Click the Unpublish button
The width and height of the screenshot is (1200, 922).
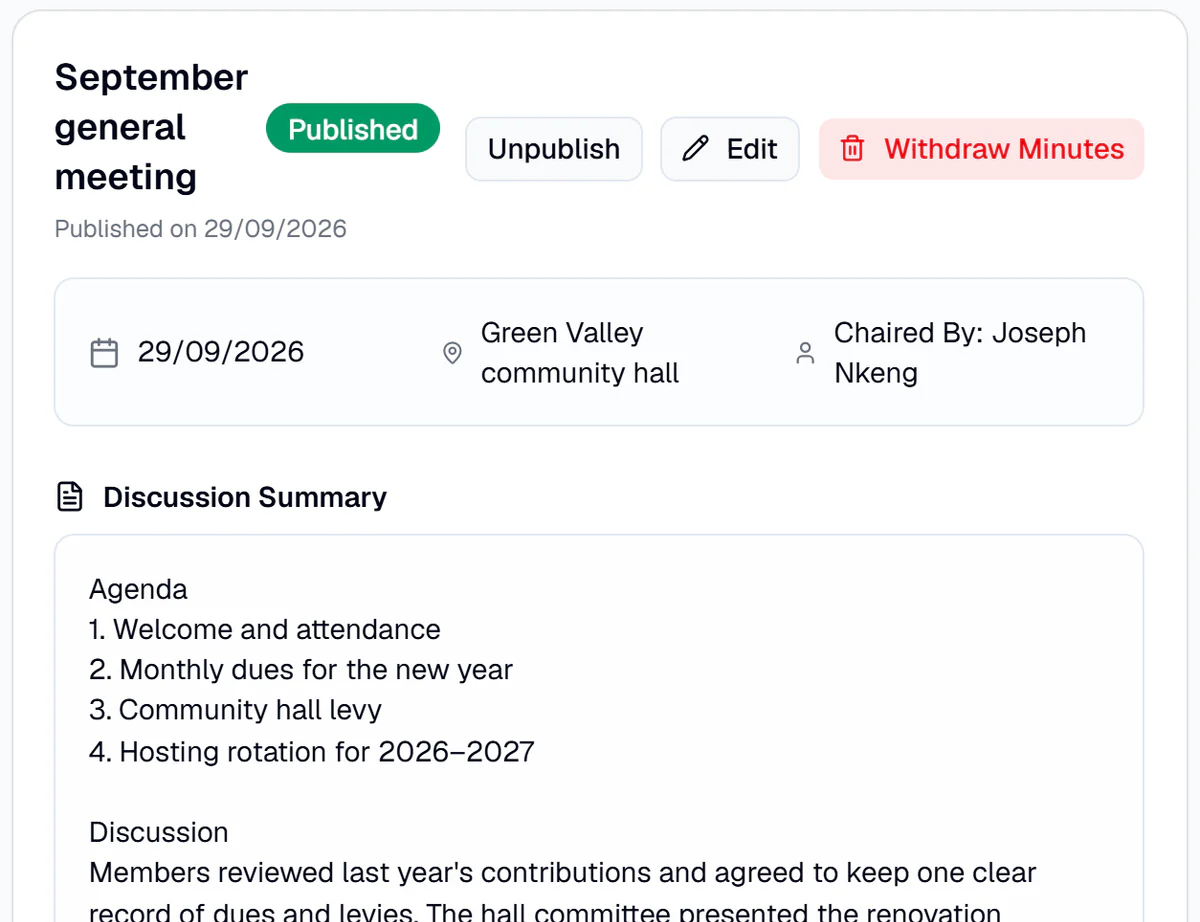click(x=554, y=149)
